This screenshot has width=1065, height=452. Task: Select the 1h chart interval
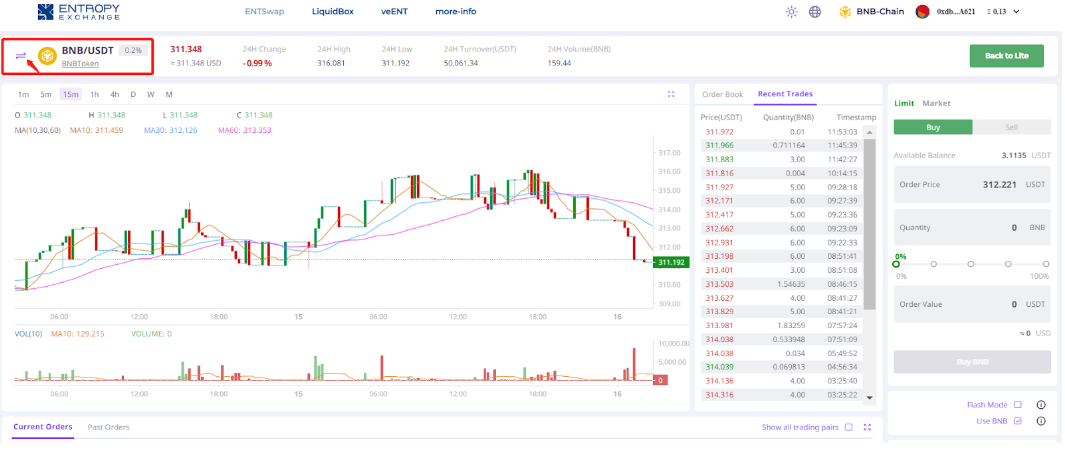(94, 94)
